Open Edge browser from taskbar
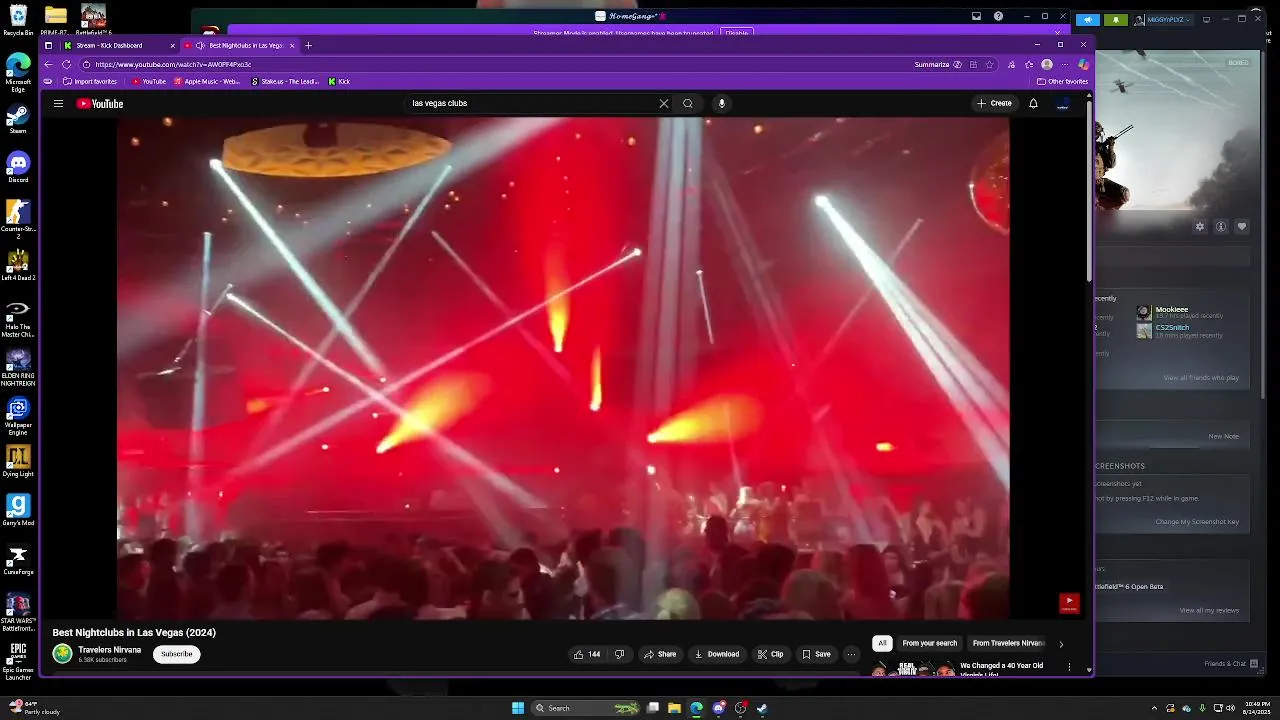 697,708
